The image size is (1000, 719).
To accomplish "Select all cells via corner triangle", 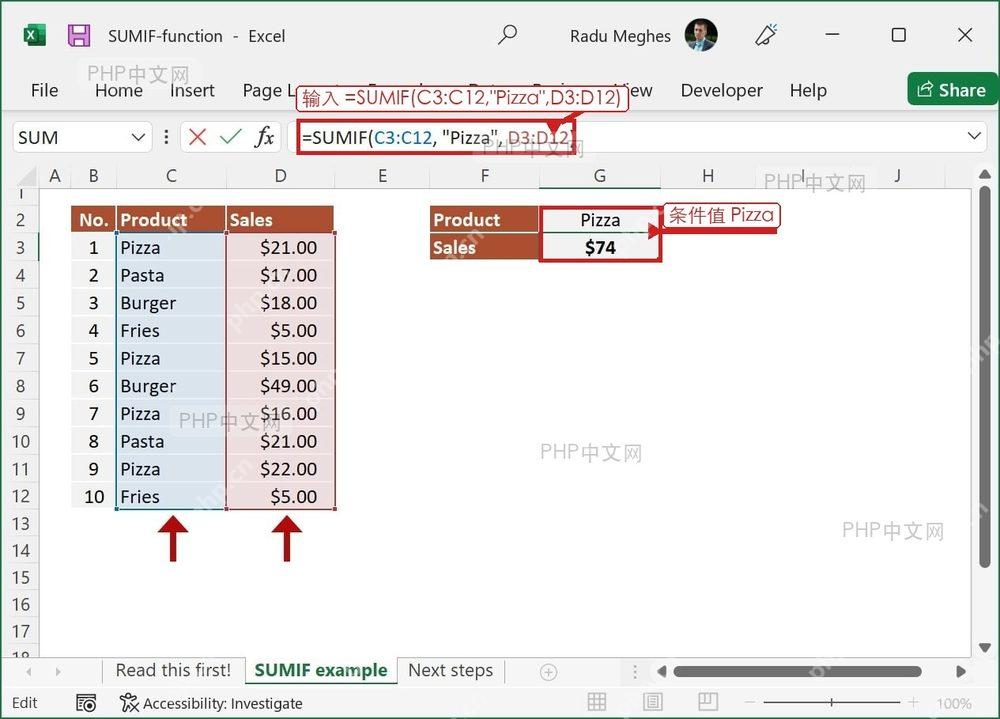I will point(27,176).
